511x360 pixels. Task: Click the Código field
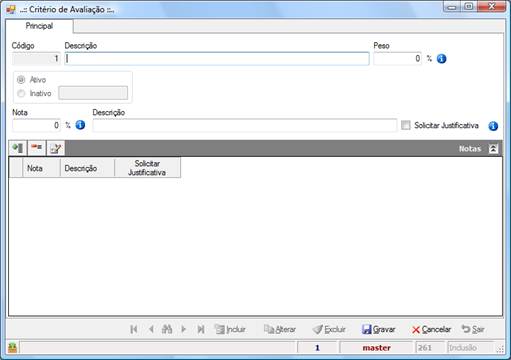tap(36, 59)
